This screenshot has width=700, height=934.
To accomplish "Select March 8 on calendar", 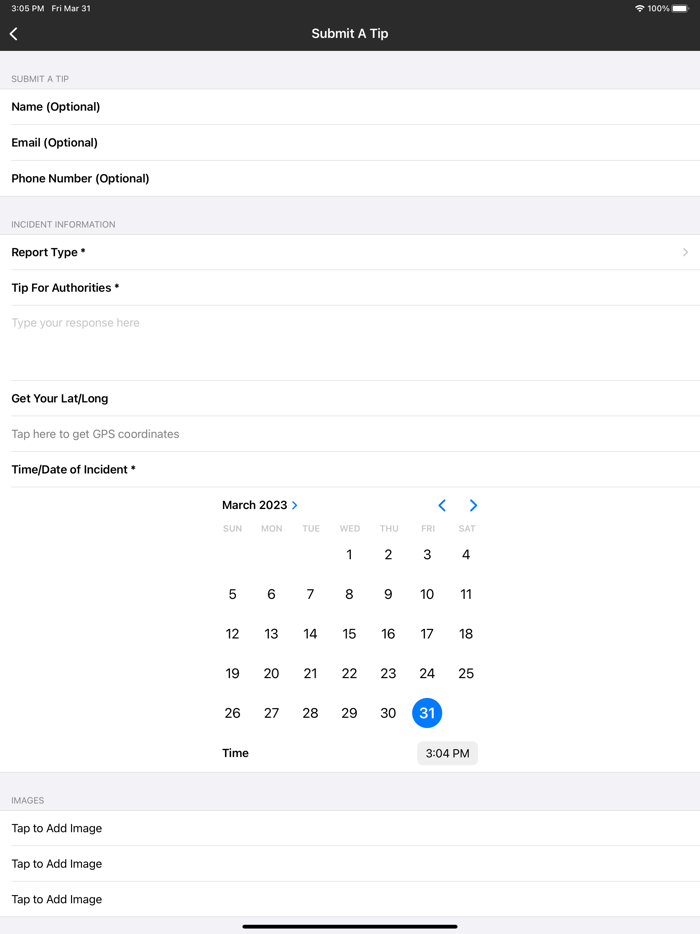I will [349, 594].
